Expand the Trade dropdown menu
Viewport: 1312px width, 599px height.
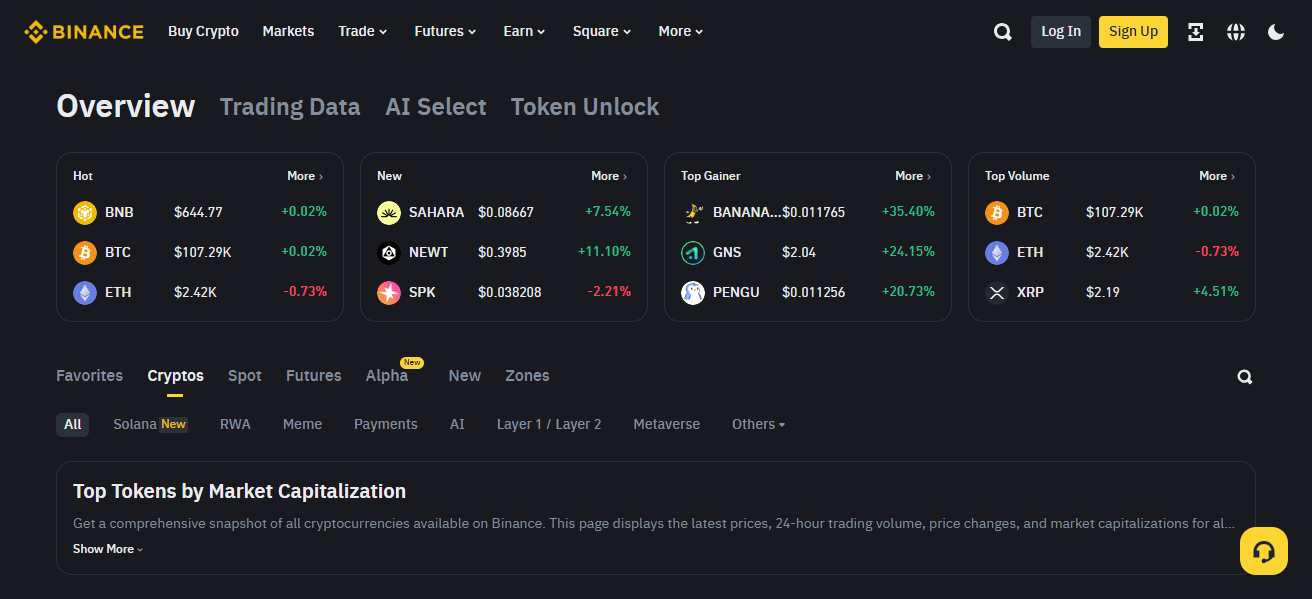coord(363,32)
